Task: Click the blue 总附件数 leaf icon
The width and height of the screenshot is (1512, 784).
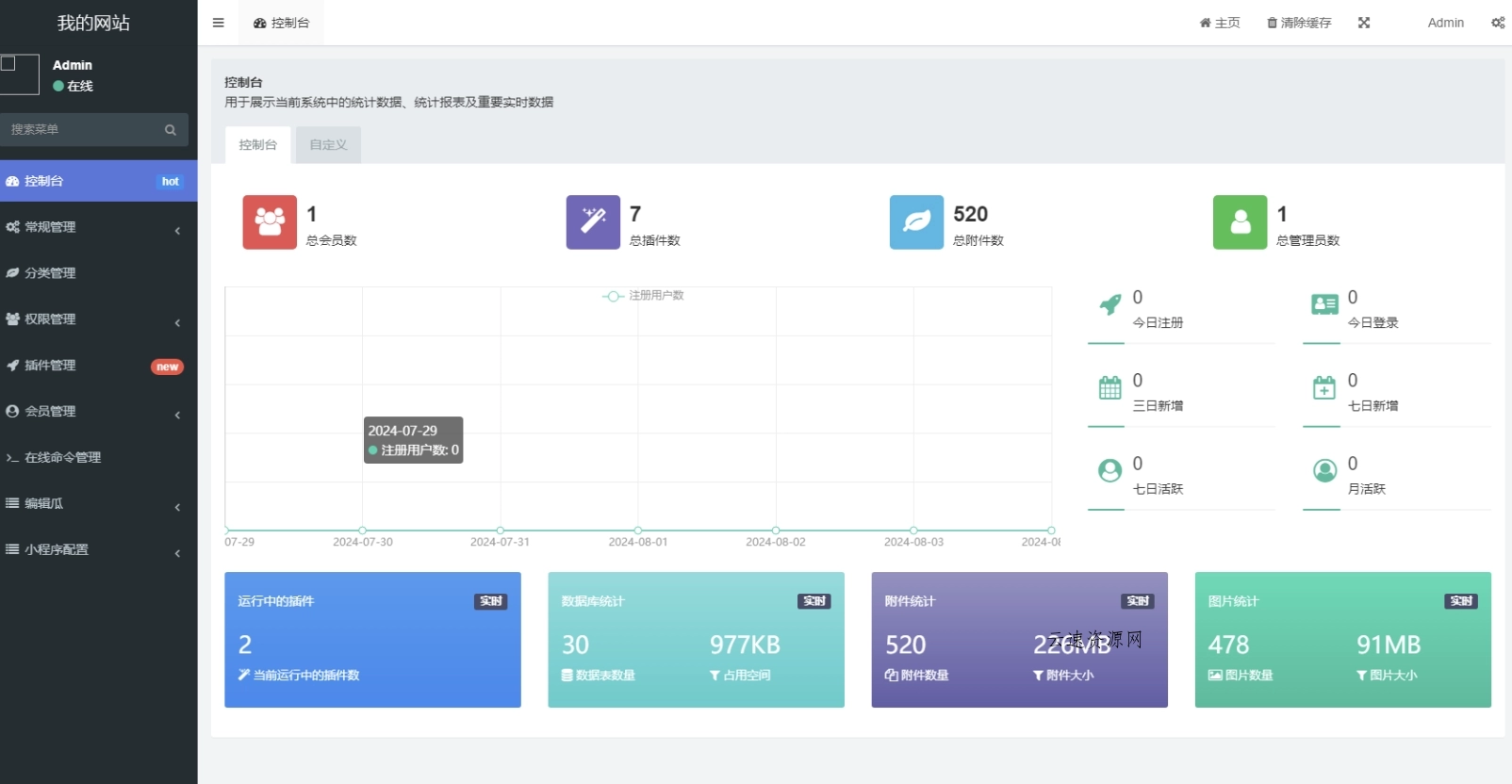Action: 916,222
